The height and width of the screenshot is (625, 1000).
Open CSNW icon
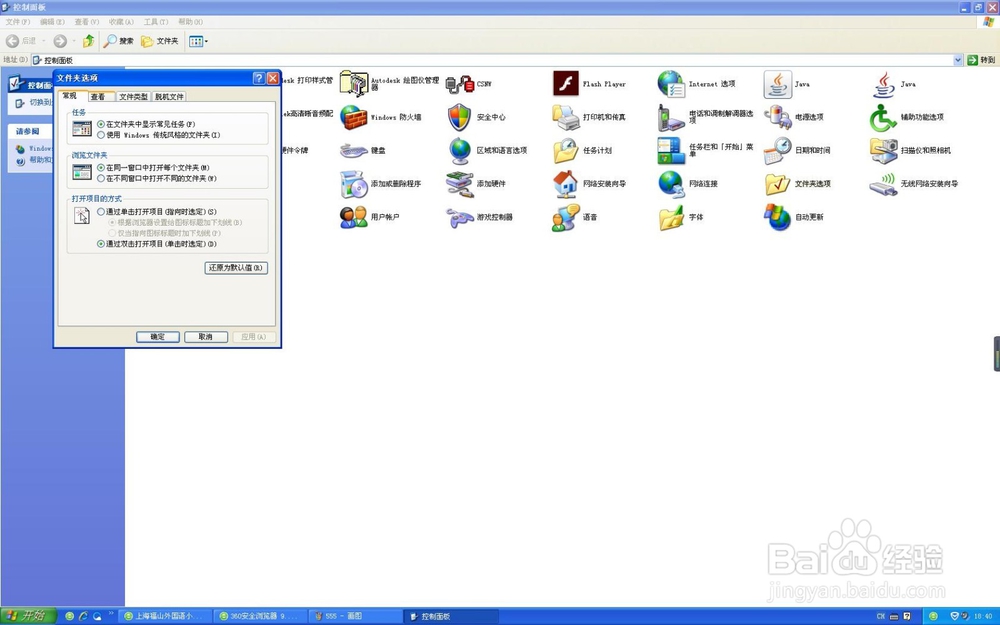tap(459, 84)
